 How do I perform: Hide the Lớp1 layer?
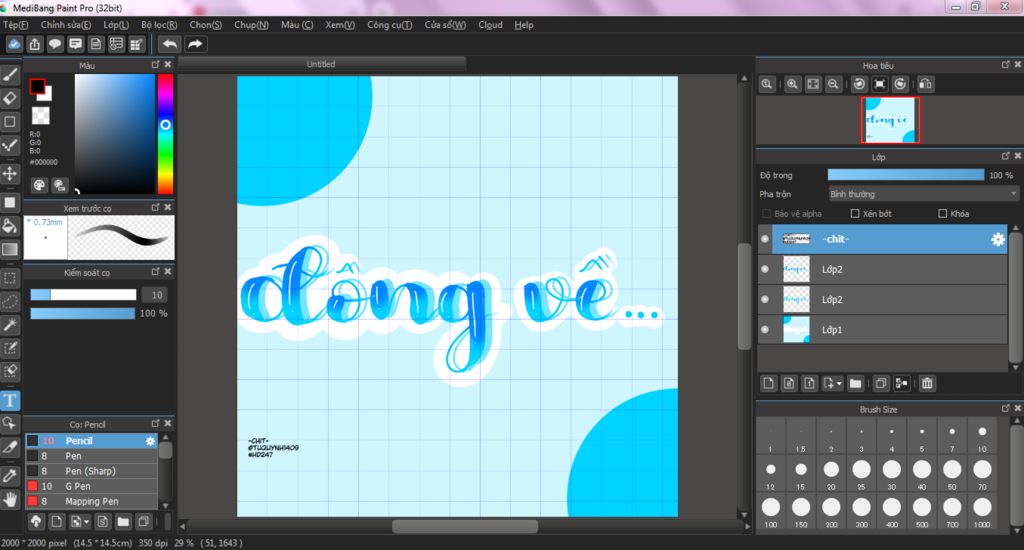tap(765, 329)
